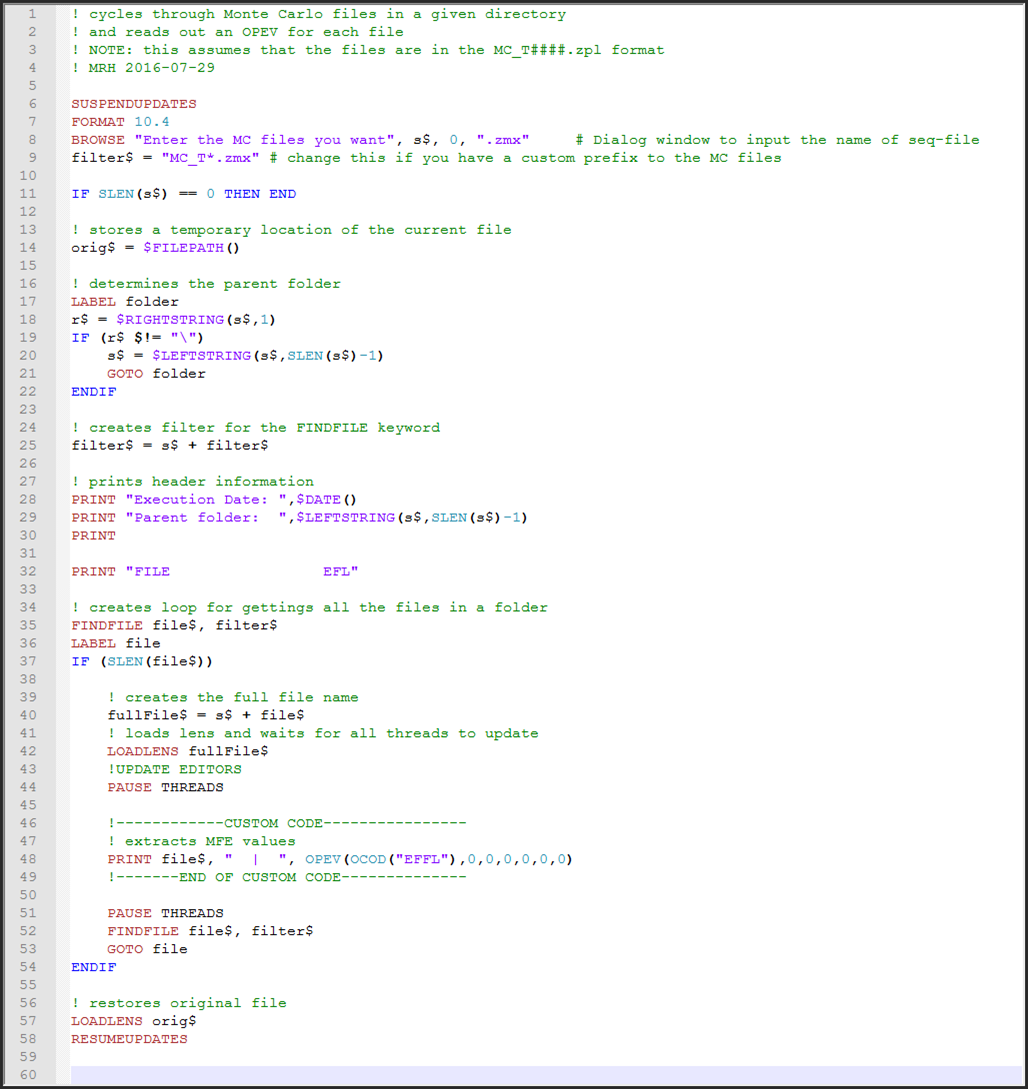Click the BROWSE keyword on line 8
1028x1089 pixels.
(98, 140)
